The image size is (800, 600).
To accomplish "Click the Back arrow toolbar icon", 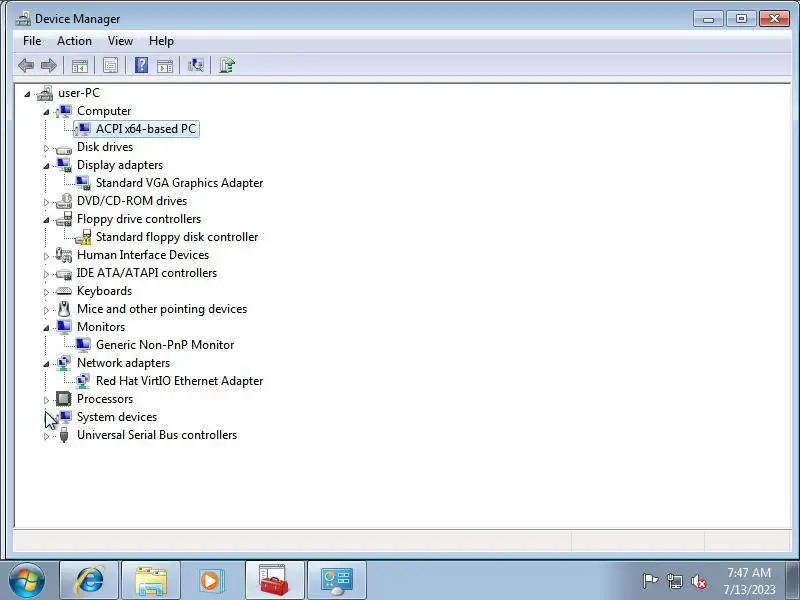I will click(x=26, y=65).
